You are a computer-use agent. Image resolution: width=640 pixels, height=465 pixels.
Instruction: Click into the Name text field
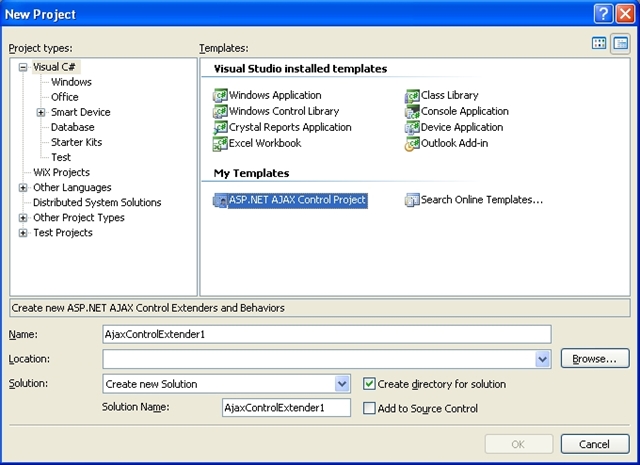coord(327,334)
